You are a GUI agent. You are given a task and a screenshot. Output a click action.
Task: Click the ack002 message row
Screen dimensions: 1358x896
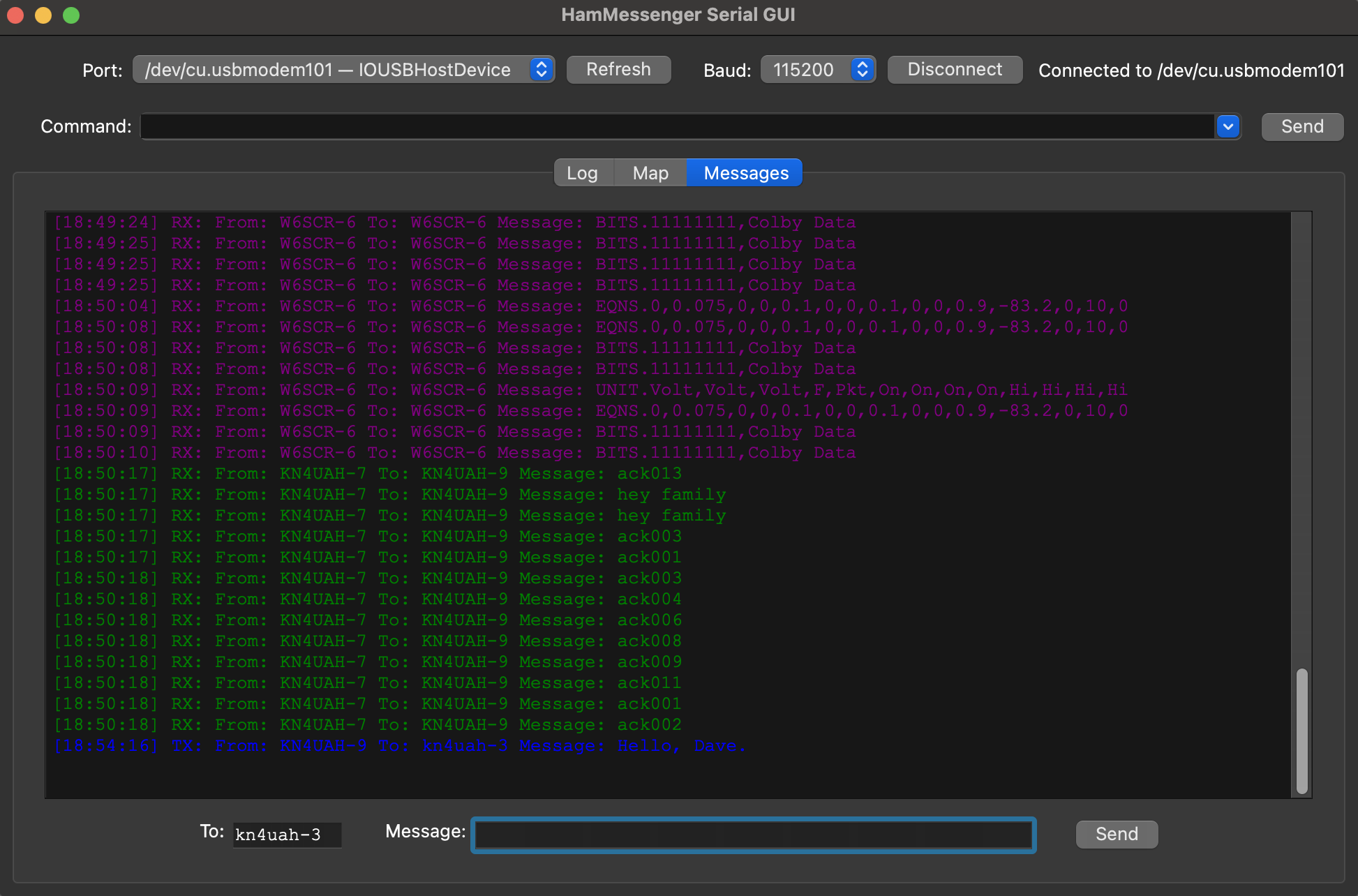(368, 724)
